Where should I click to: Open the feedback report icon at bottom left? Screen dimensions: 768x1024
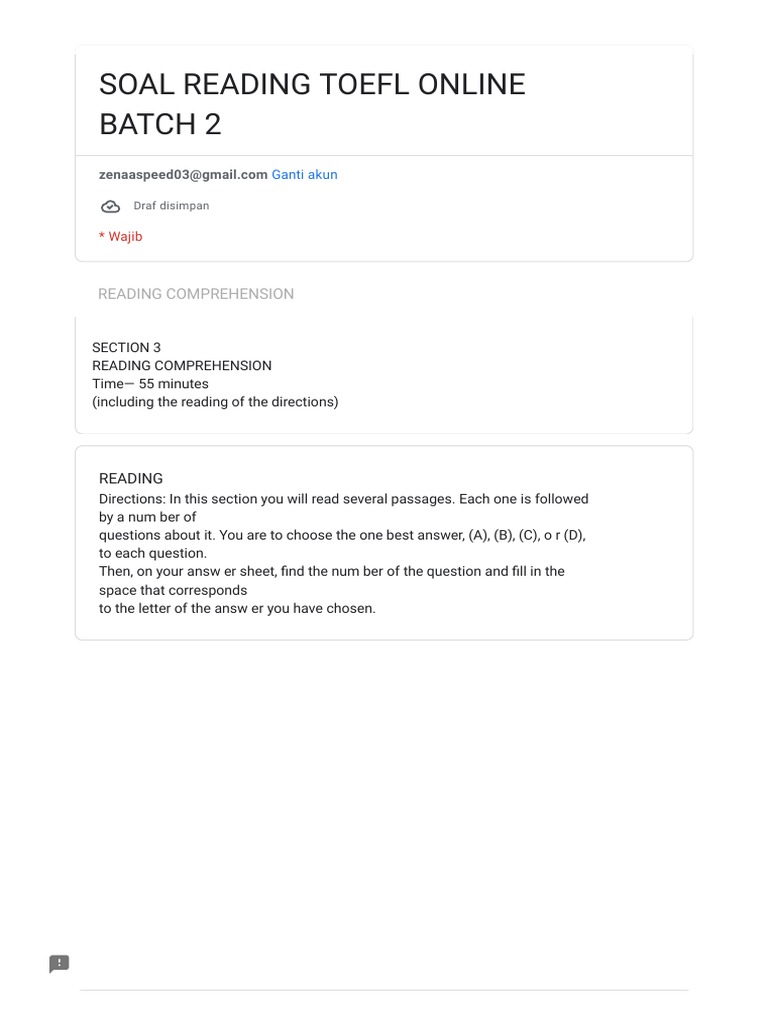[x=59, y=964]
